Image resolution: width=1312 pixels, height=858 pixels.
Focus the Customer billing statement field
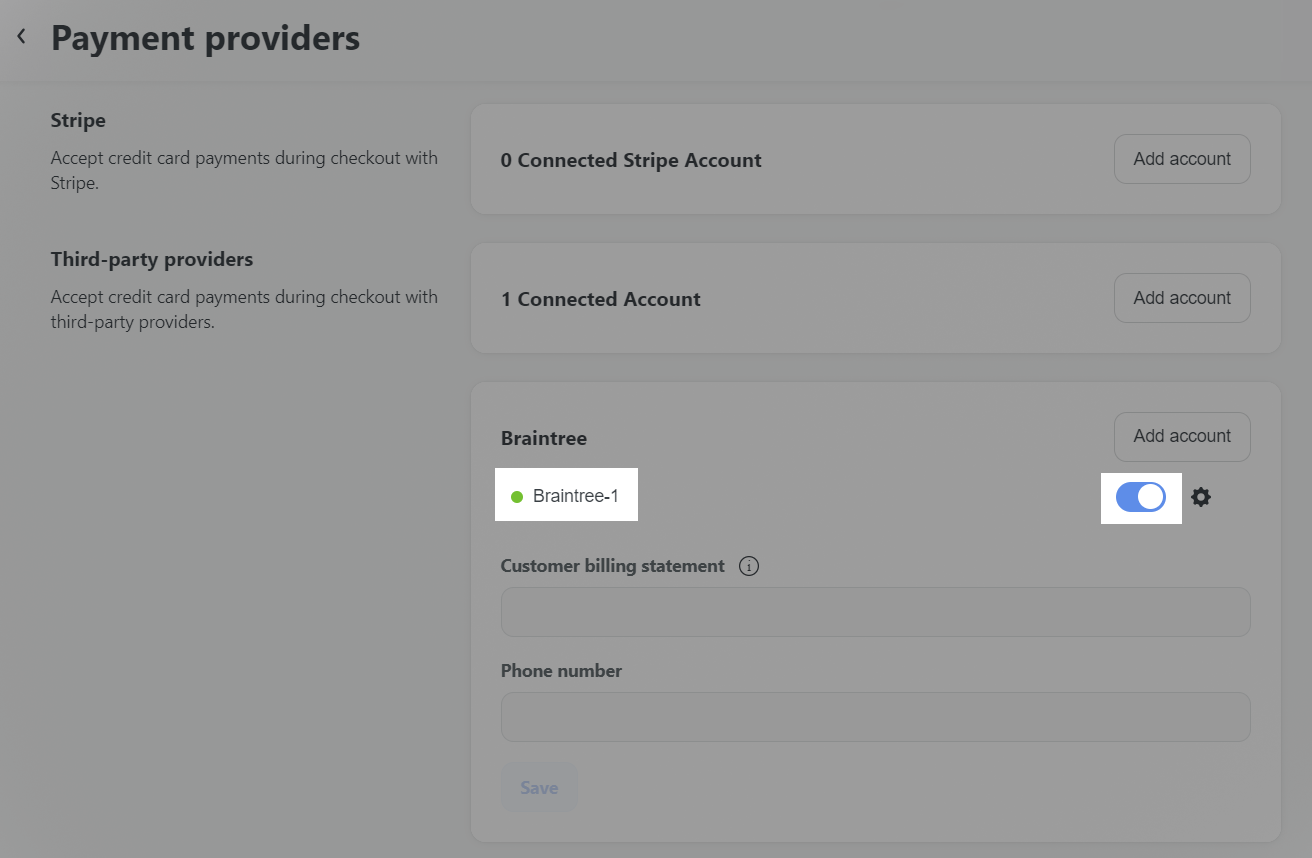(x=875, y=612)
